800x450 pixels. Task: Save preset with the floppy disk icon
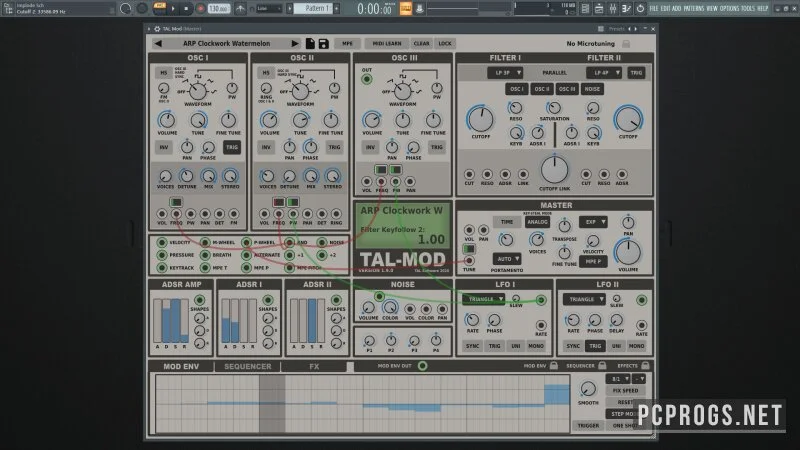click(x=323, y=44)
